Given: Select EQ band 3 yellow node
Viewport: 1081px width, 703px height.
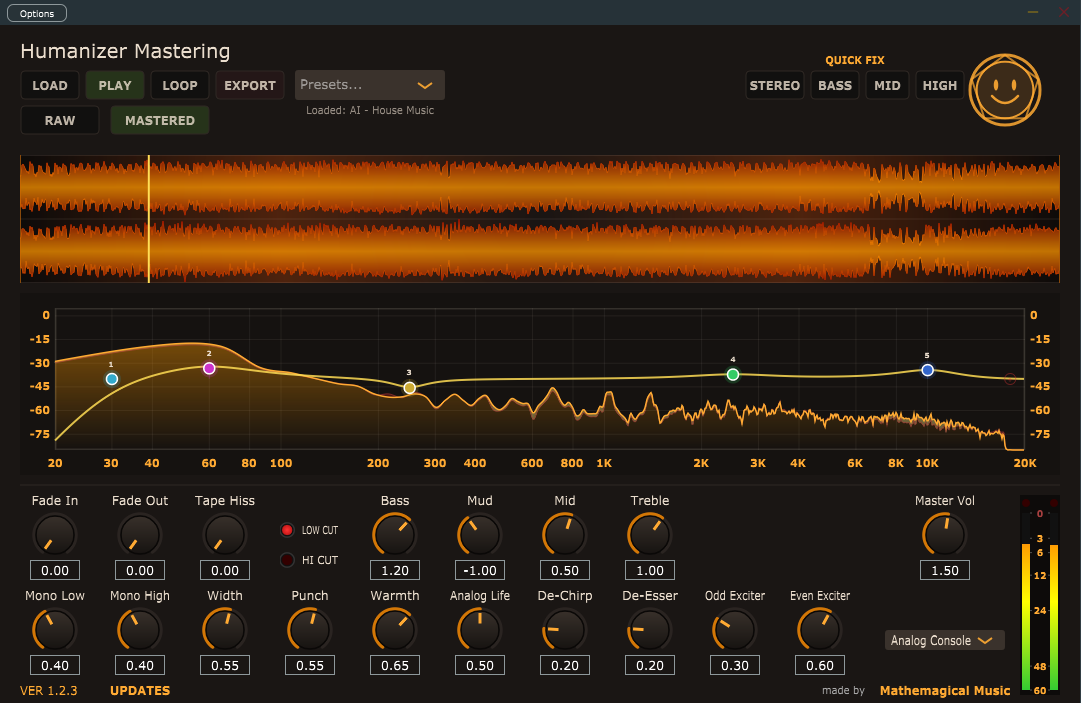Looking at the screenshot, I should (x=410, y=387).
